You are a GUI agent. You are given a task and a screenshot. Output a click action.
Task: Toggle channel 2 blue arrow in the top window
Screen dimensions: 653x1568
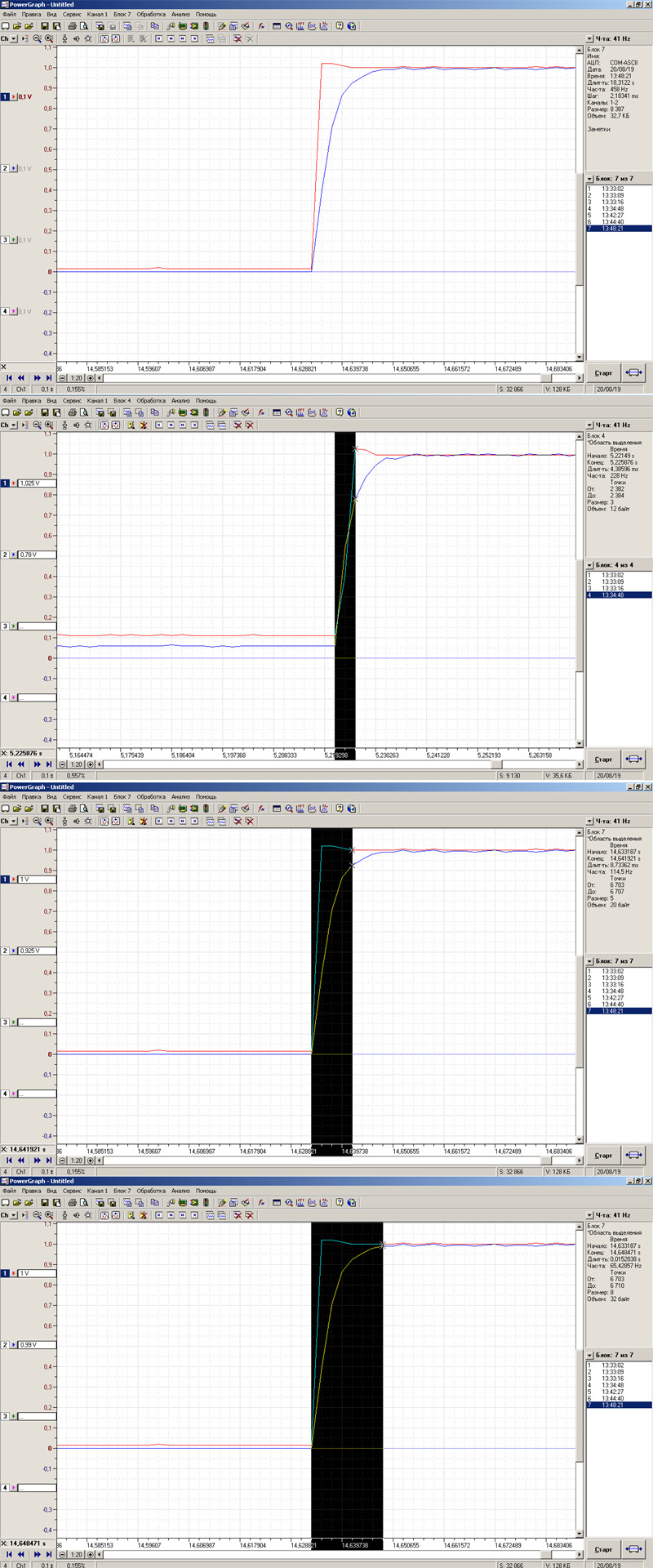click(13, 168)
